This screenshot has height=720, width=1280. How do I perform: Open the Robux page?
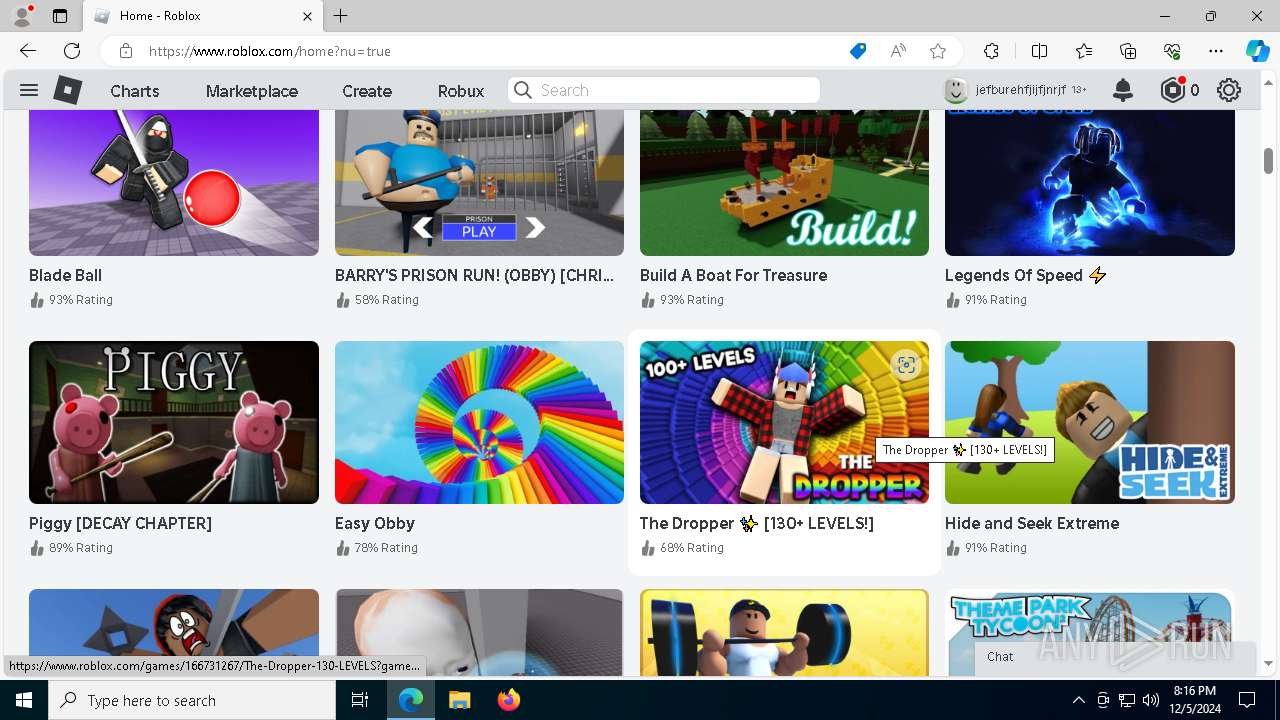point(461,91)
